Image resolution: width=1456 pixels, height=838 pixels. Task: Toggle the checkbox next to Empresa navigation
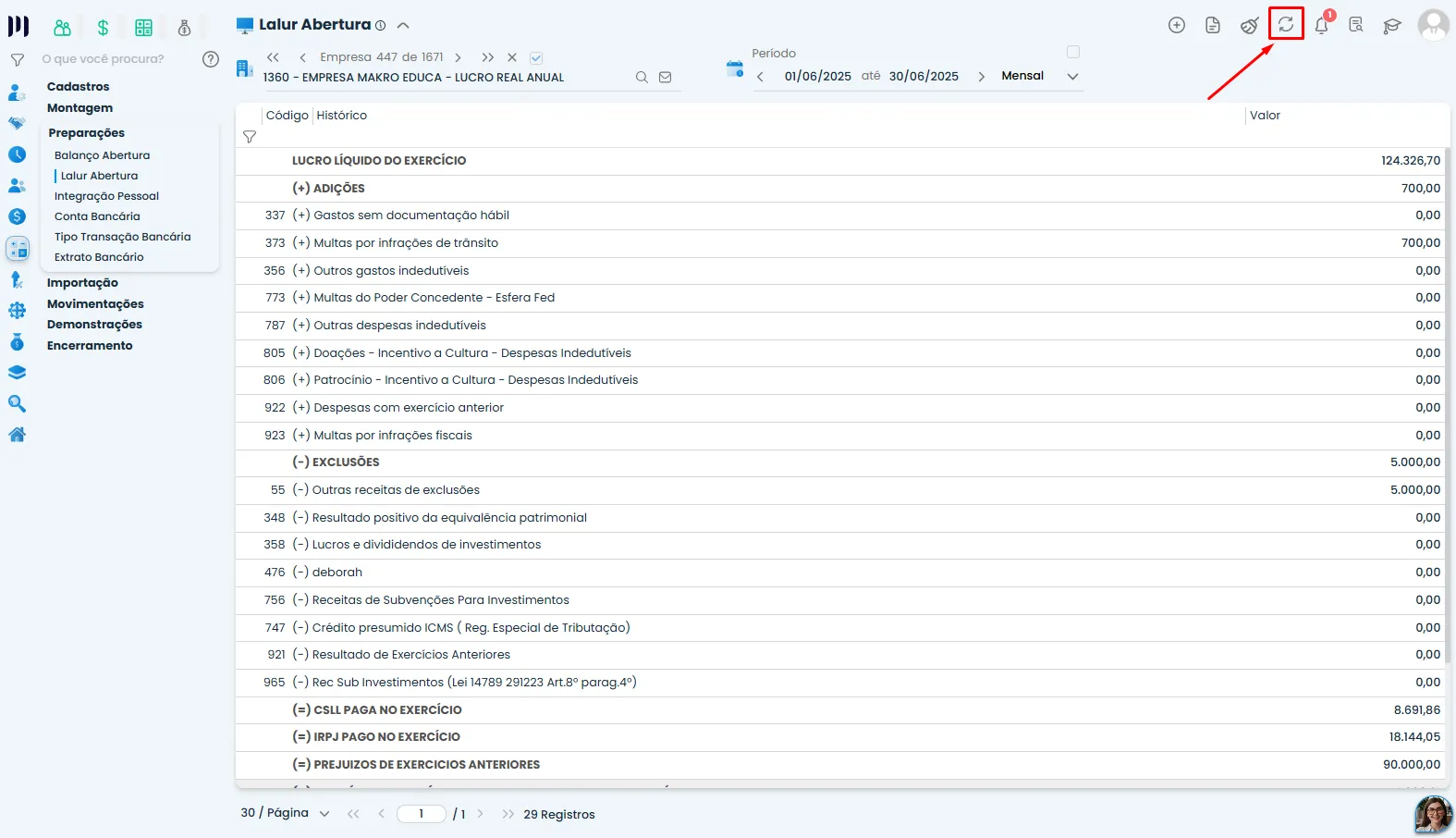pos(536,57)
